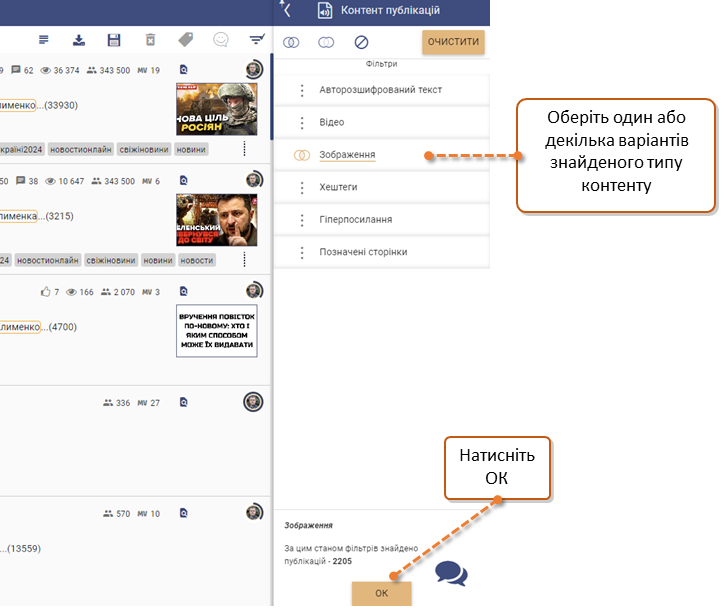This screenshot has width=727, height=608.
Task: Select Авторозшифрований текст filter
Action: (x=380, y=90)
